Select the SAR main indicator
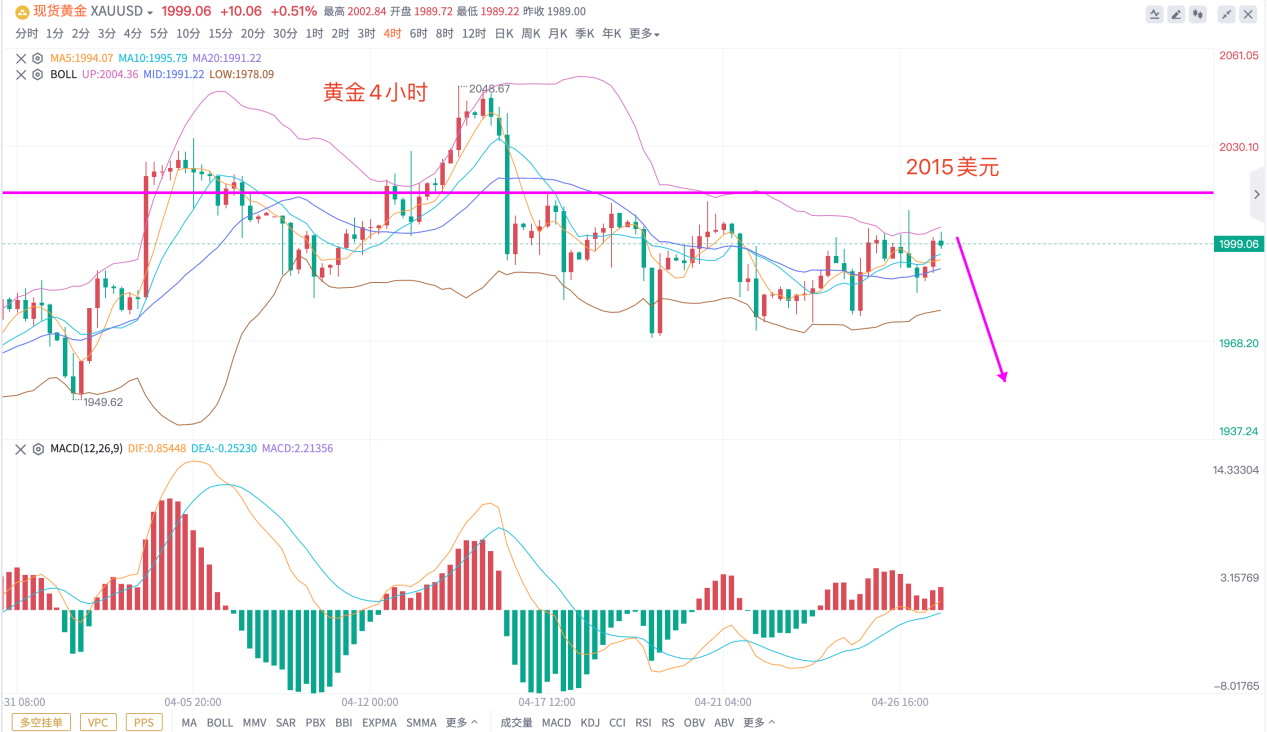The image size is (1267, 732). click(286, 722)
